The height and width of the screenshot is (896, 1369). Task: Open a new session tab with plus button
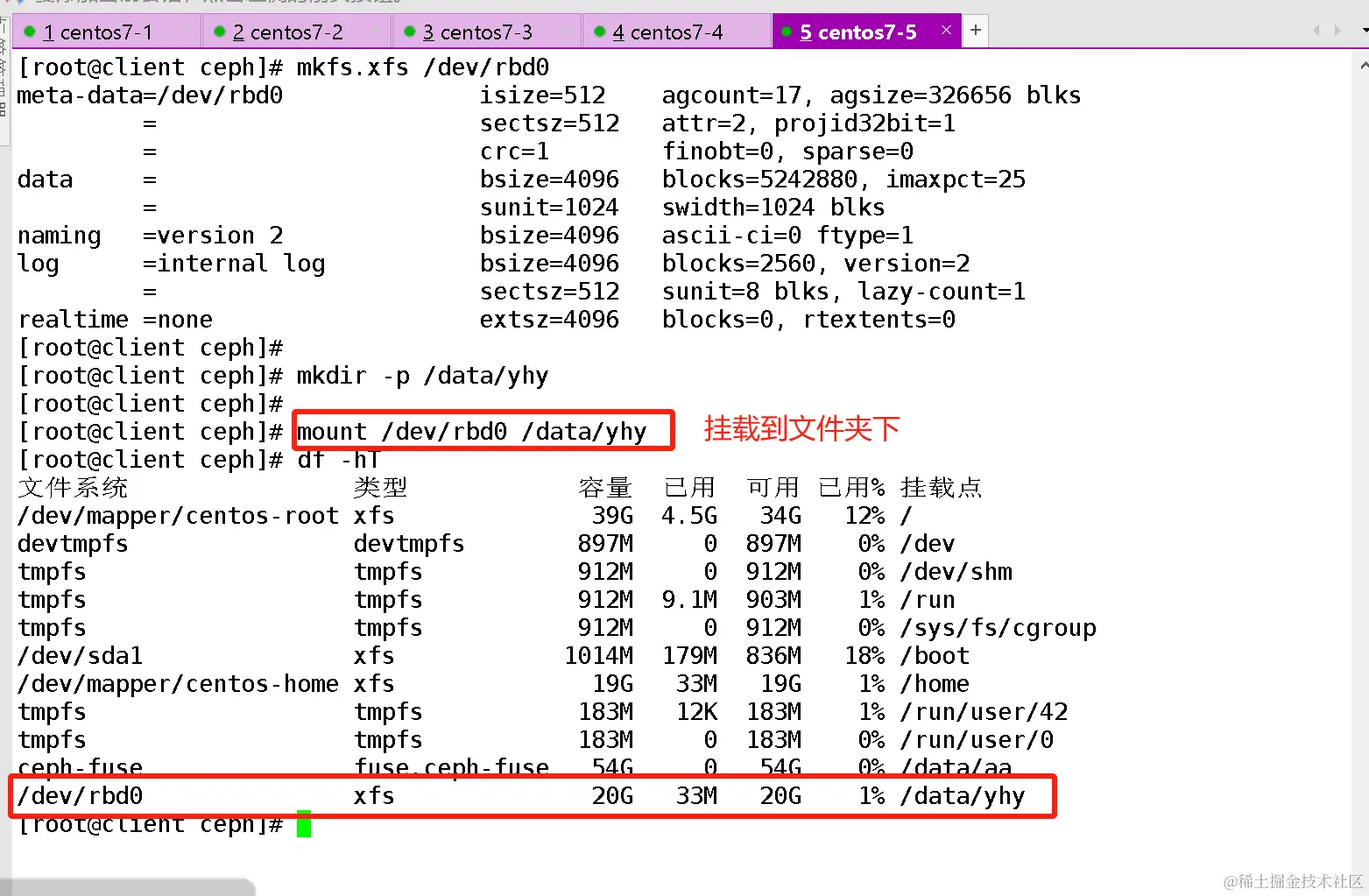(x=976, y=31)
